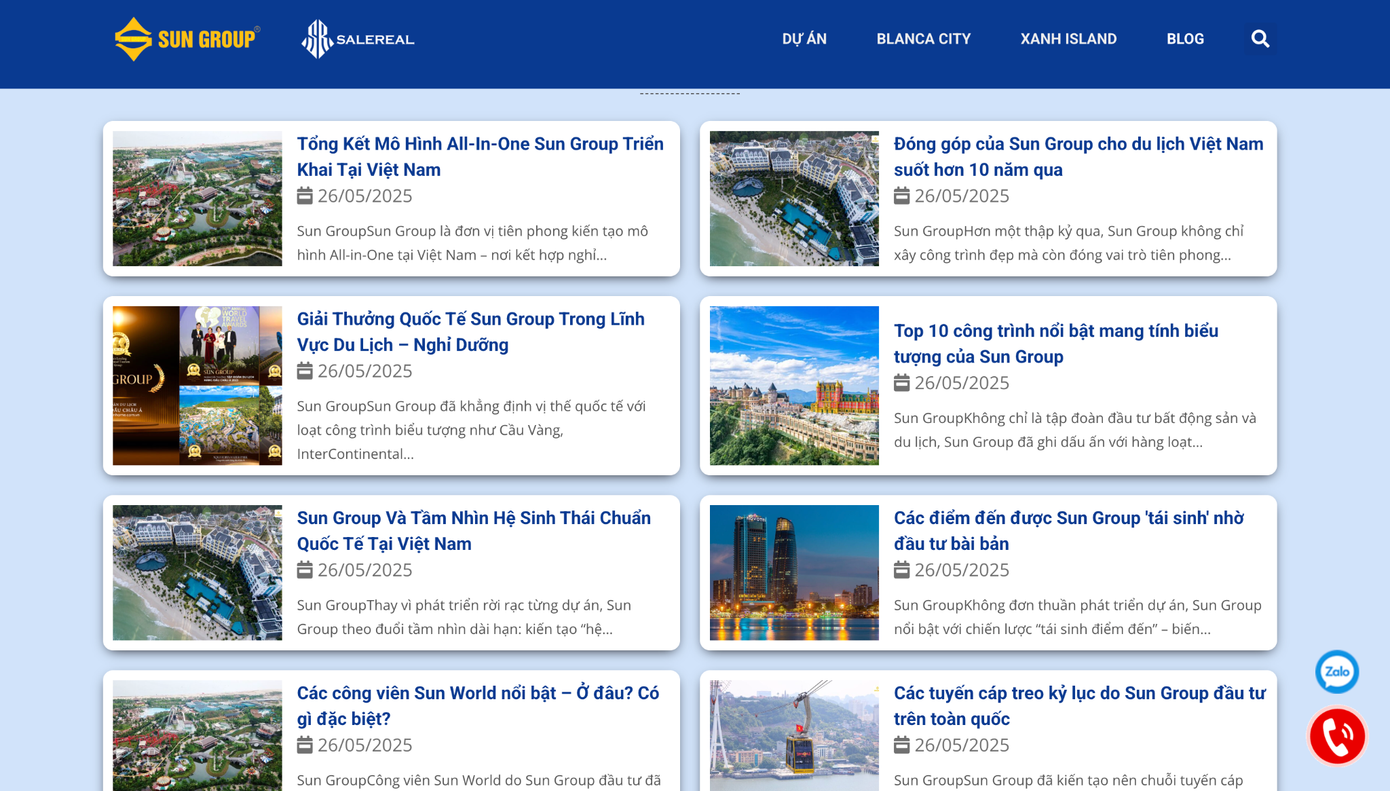
Task: Go to the BLANCA CITY menu item
Action: click(x=923, y=39)
